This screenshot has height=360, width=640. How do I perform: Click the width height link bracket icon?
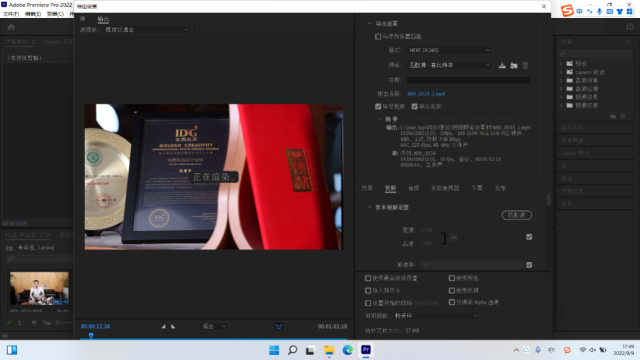point(444,238)
